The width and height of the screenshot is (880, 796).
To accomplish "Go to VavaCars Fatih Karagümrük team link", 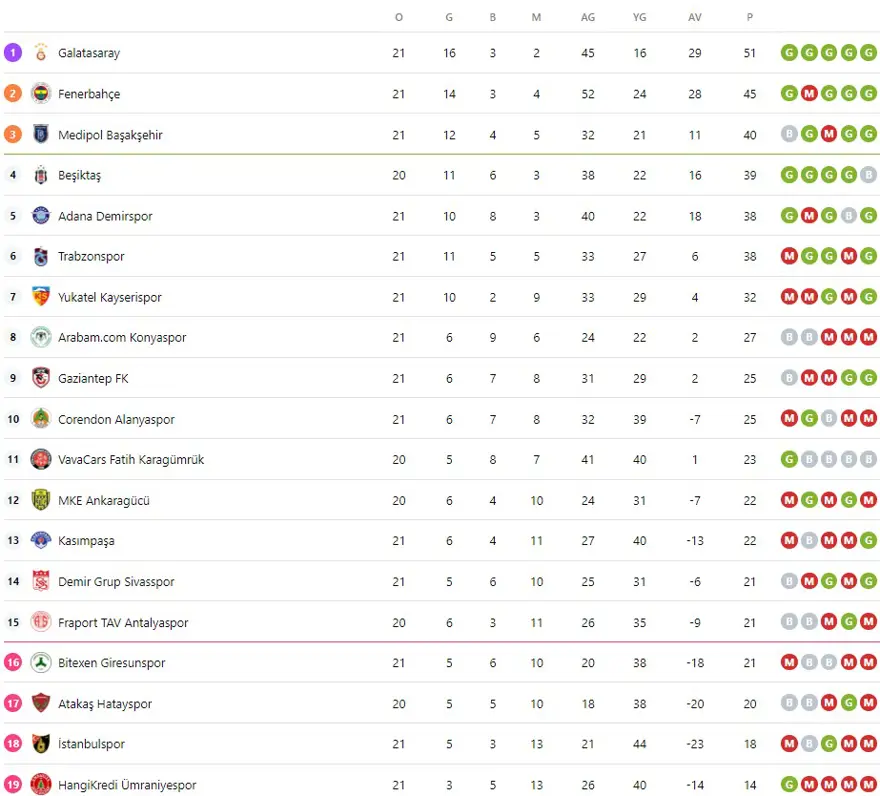I will (x=131, y=460).
